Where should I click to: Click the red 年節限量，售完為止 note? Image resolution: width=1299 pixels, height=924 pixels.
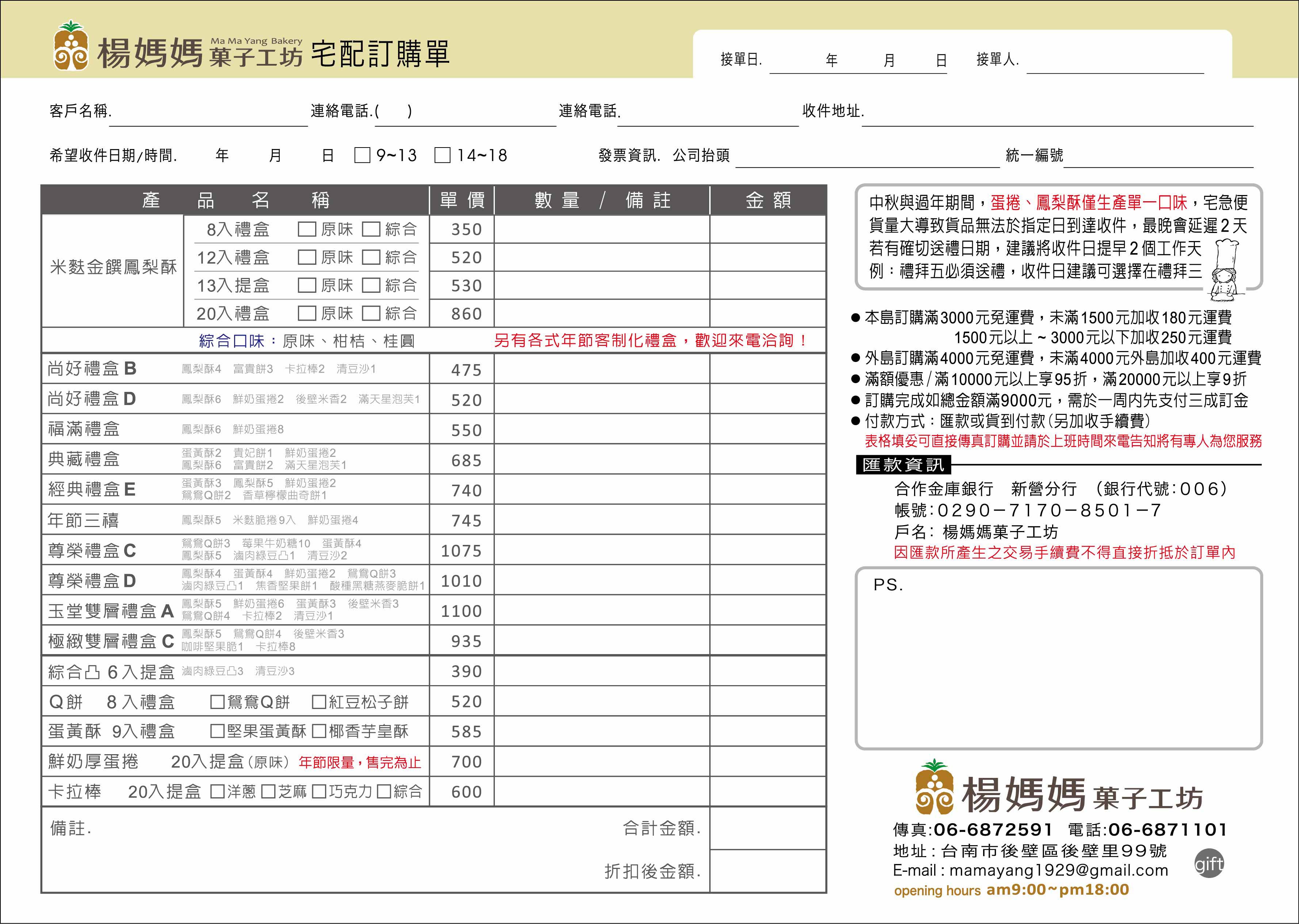click(x=360, y=763)
